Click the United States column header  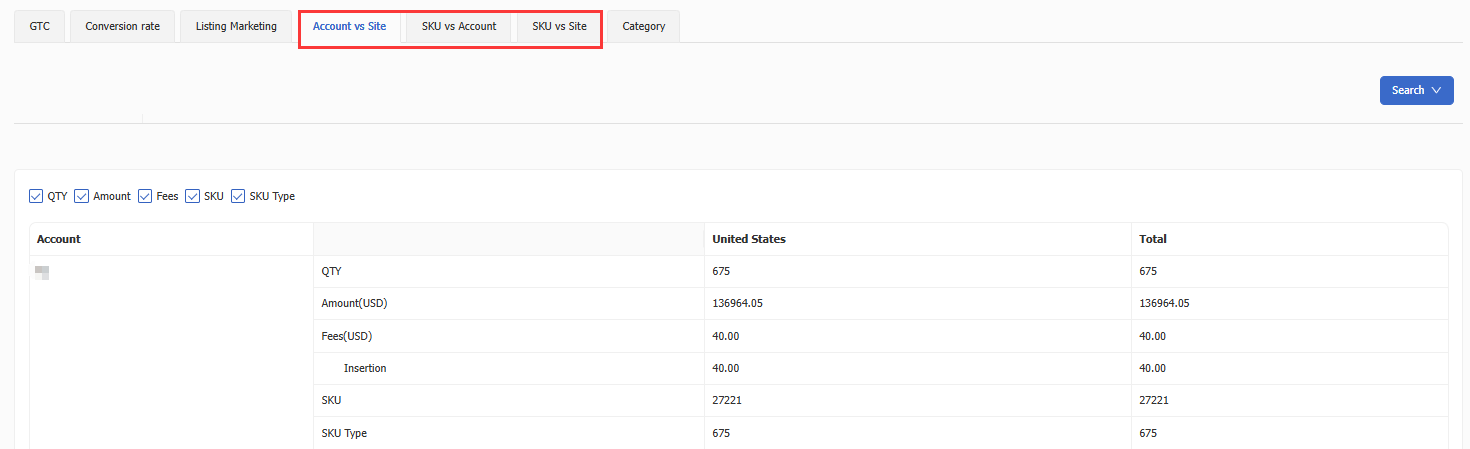pyautogui.click(x=748, y=239)
